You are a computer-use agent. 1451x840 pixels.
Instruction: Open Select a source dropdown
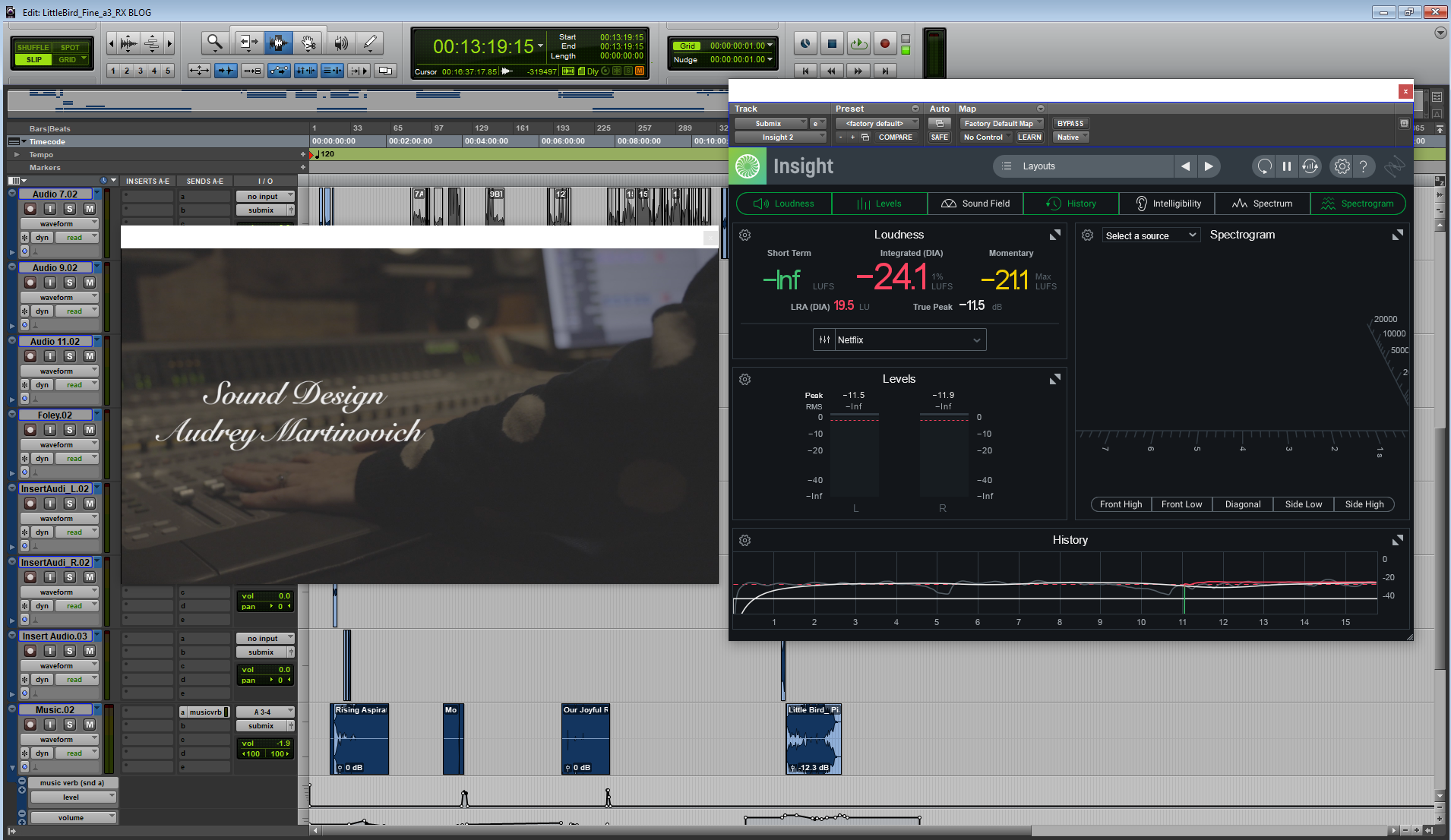1150,235
